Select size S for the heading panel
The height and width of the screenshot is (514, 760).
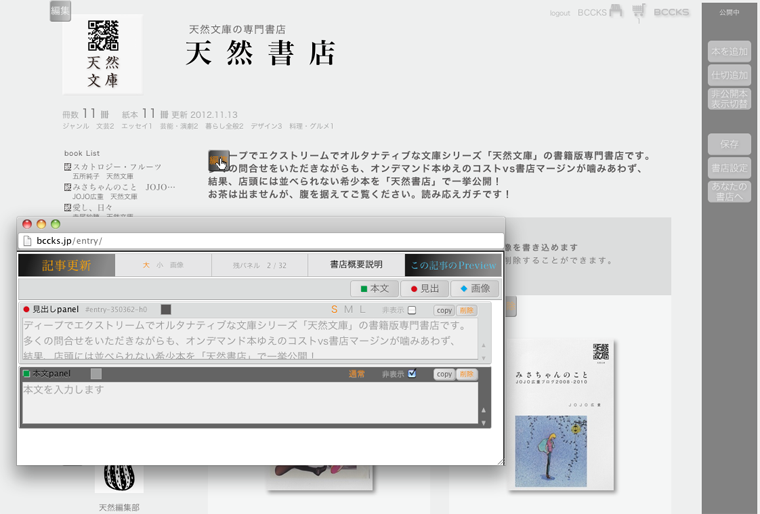tap(335, 310)
